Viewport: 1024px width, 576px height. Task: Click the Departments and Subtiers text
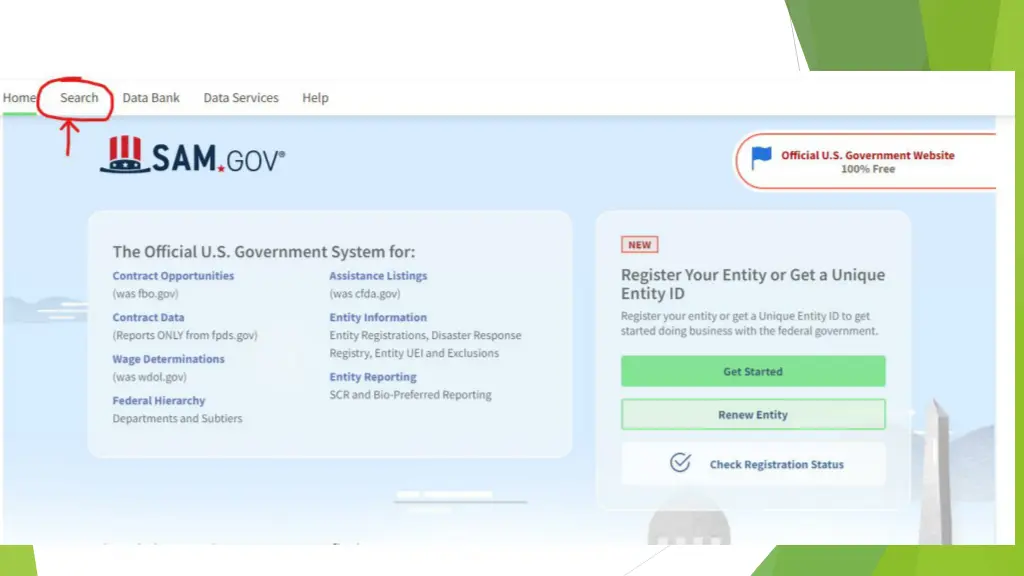(x=177, y=419)
